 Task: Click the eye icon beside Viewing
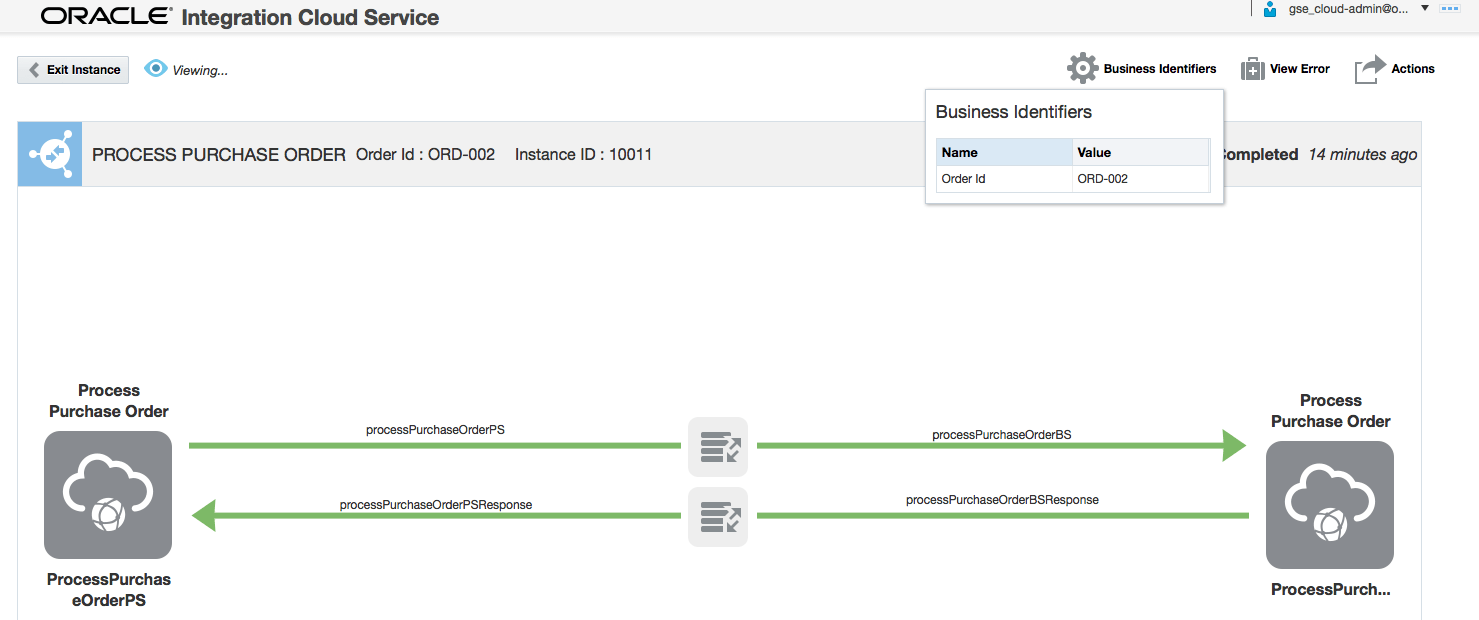point(155,69)
